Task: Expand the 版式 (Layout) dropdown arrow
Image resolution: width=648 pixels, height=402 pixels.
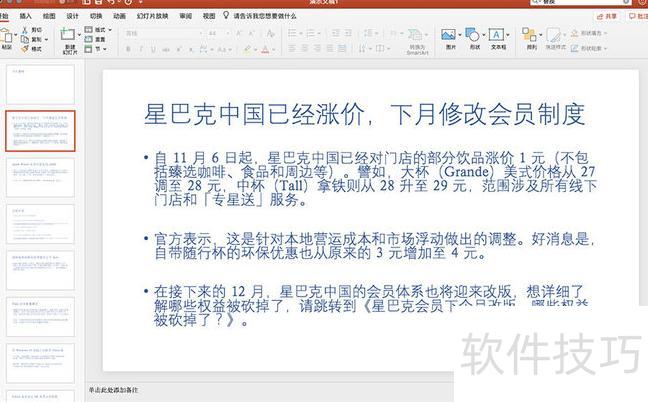Action: click(x=110, y=30)
